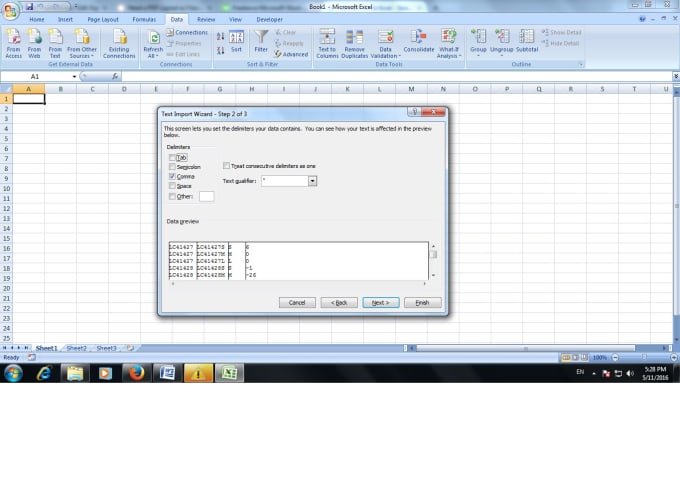Open Existing Connections in ribbon

click(119, 43)
